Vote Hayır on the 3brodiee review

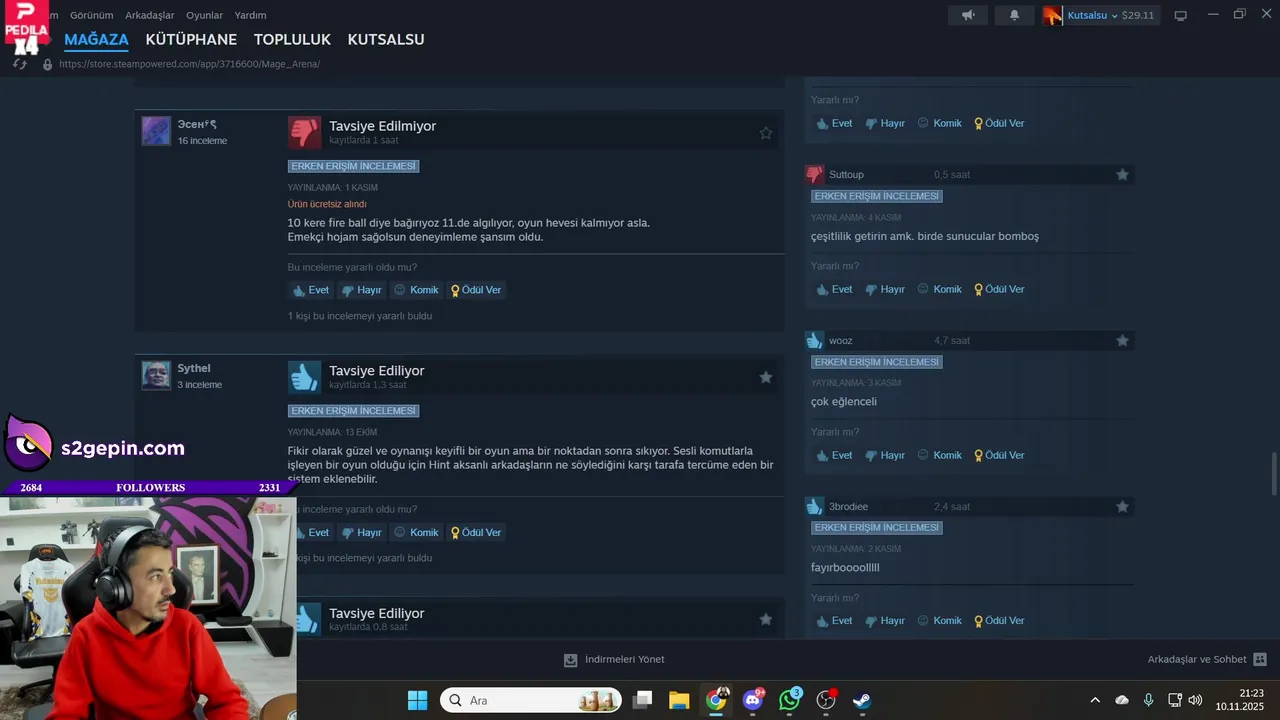pos(885,621)
